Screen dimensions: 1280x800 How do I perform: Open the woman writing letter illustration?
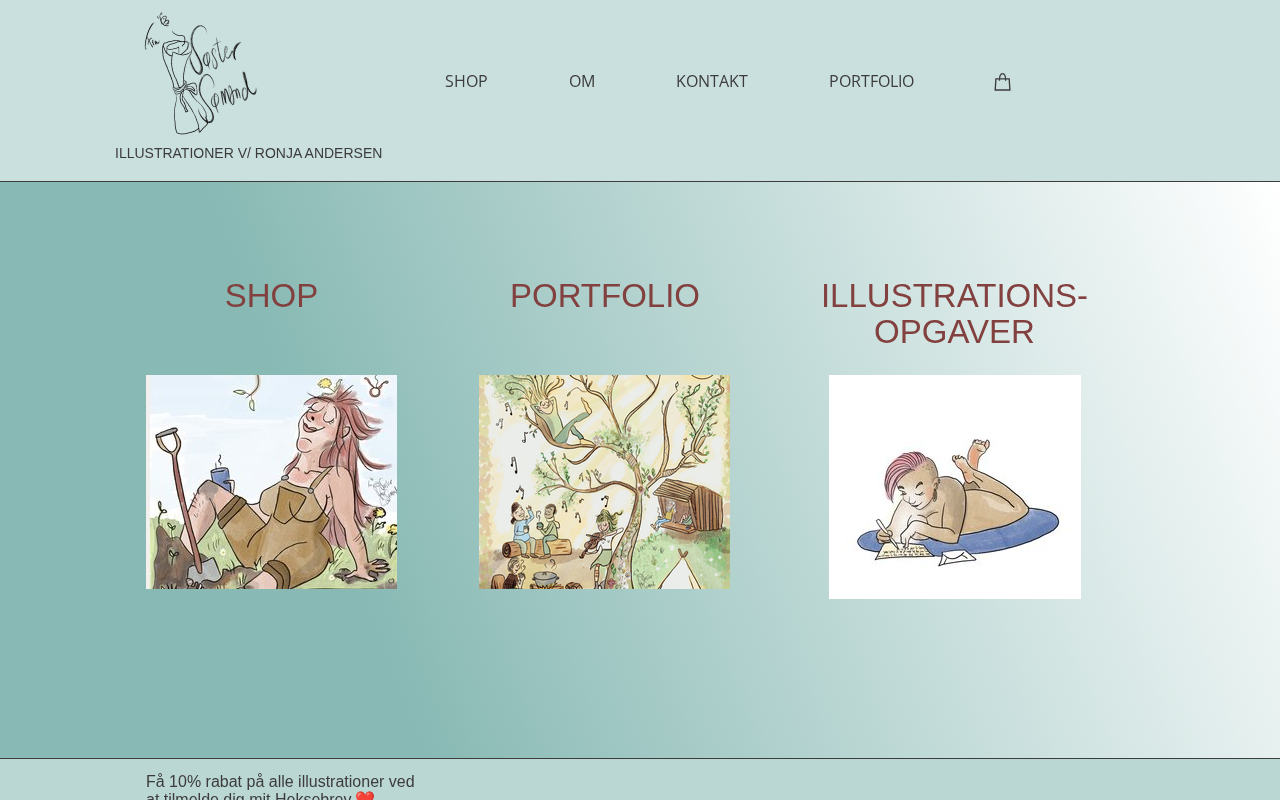tap(955, 487)
